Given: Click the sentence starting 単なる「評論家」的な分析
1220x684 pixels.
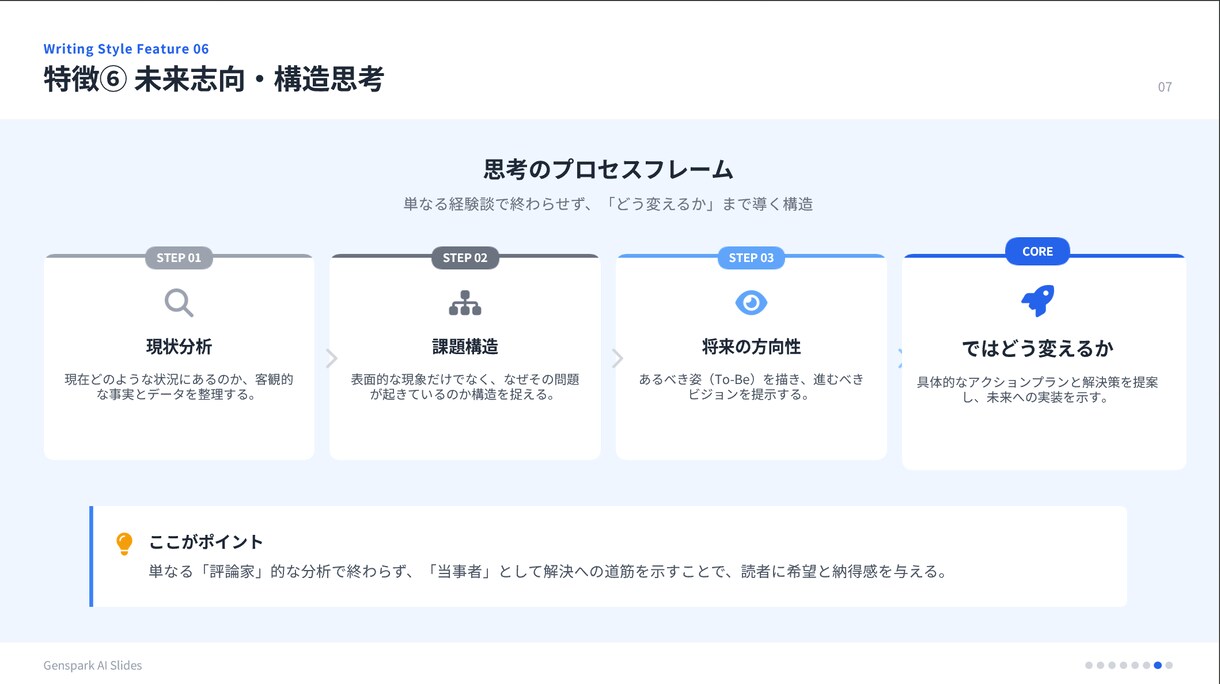Looking at the screenshot, I should 547,572.
